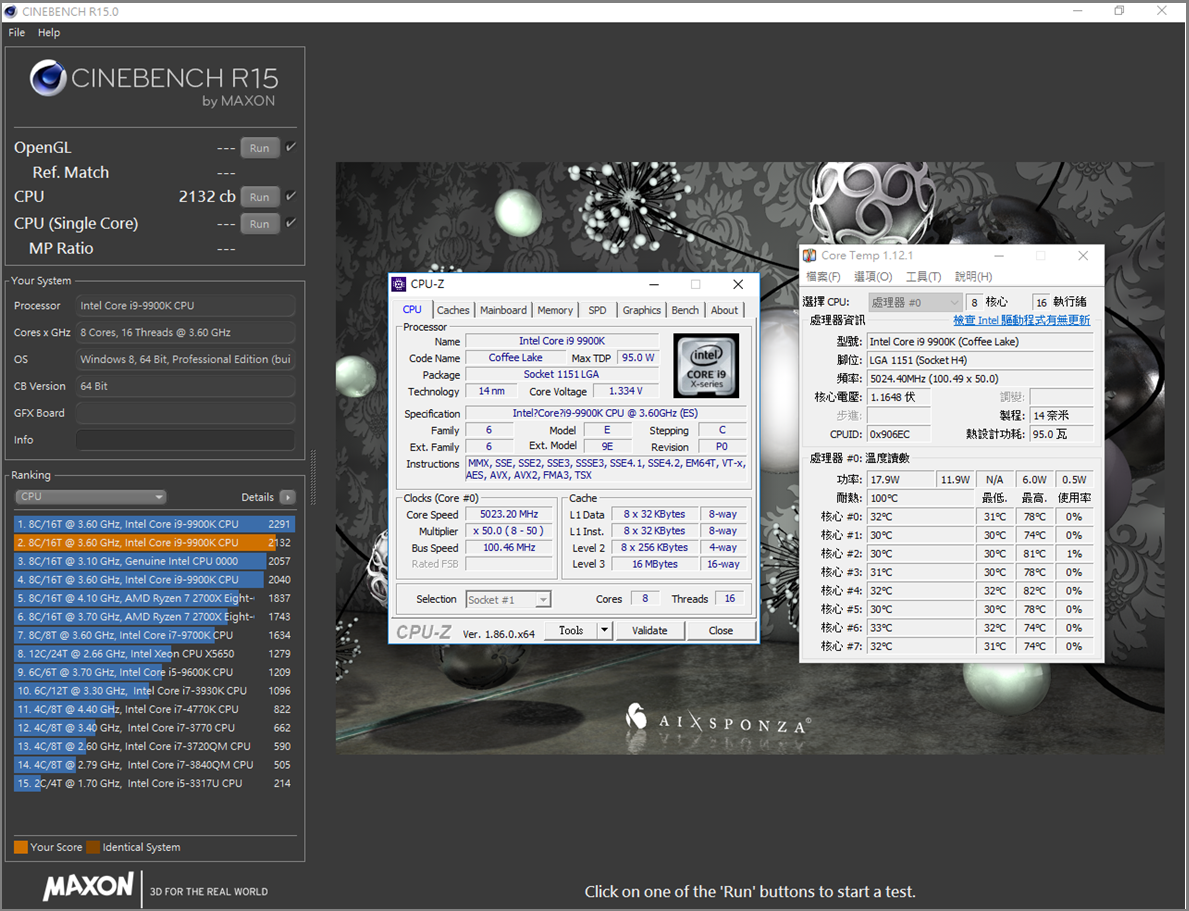Switch to the About tab in CPU-Z
Image resolution: width=1189 pixels, height=911 pixels.
click(x=724, y=310)
